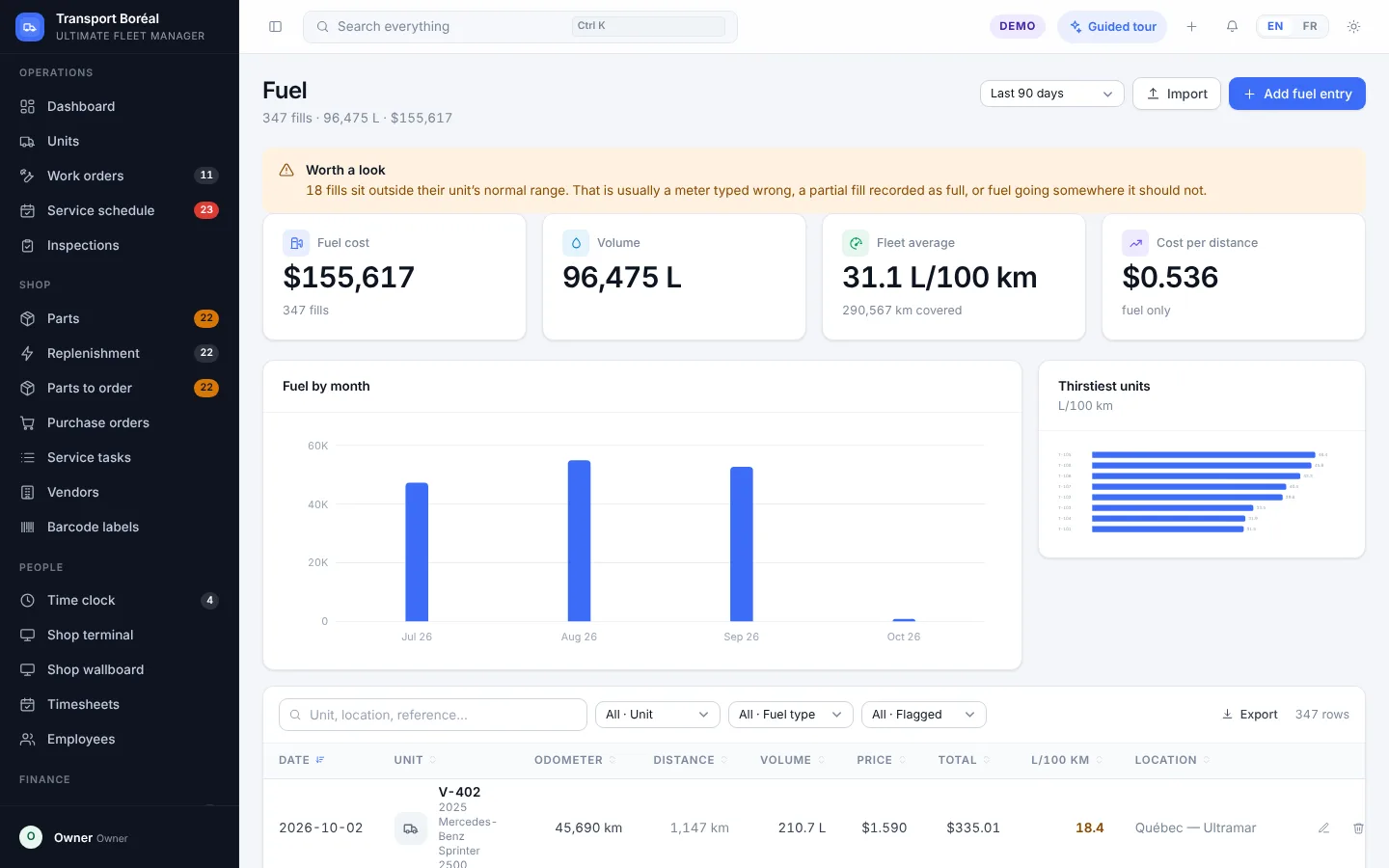Click the Volume card droplet icon
This screenshot has height=868, width=1389.
(576, 243)
